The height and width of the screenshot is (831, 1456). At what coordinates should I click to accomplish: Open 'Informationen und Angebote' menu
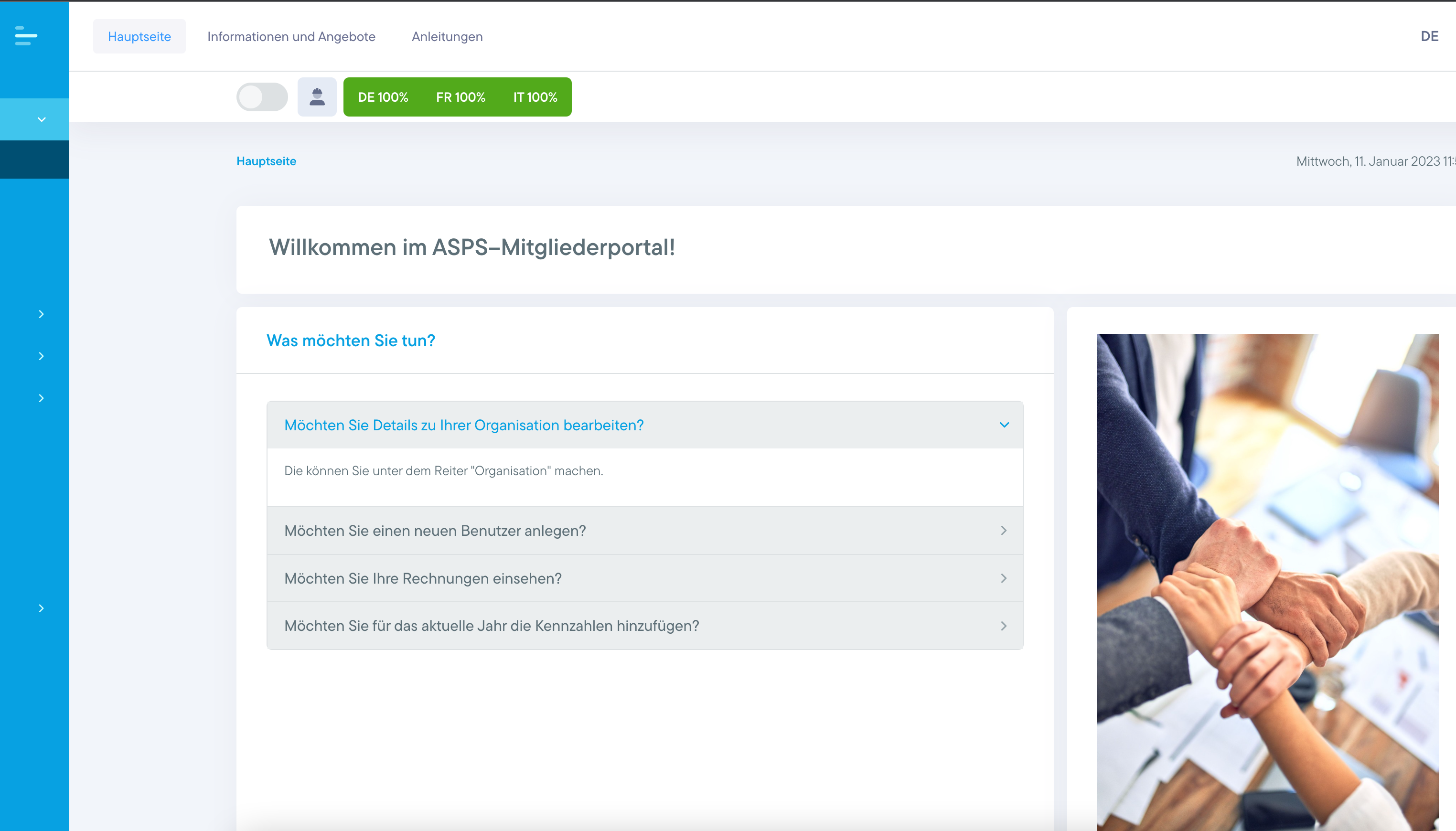coord(291,36)
